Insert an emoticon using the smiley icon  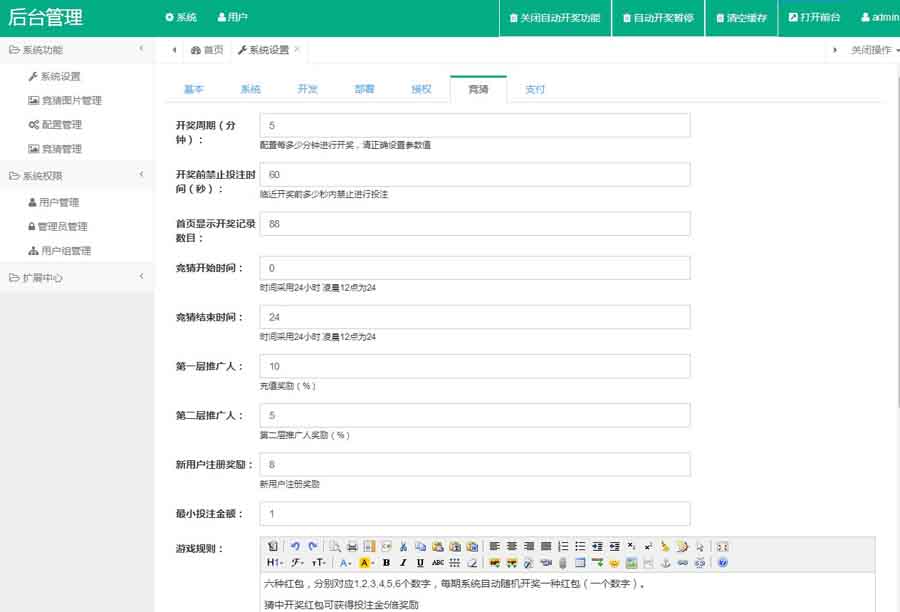click(615, 563)
